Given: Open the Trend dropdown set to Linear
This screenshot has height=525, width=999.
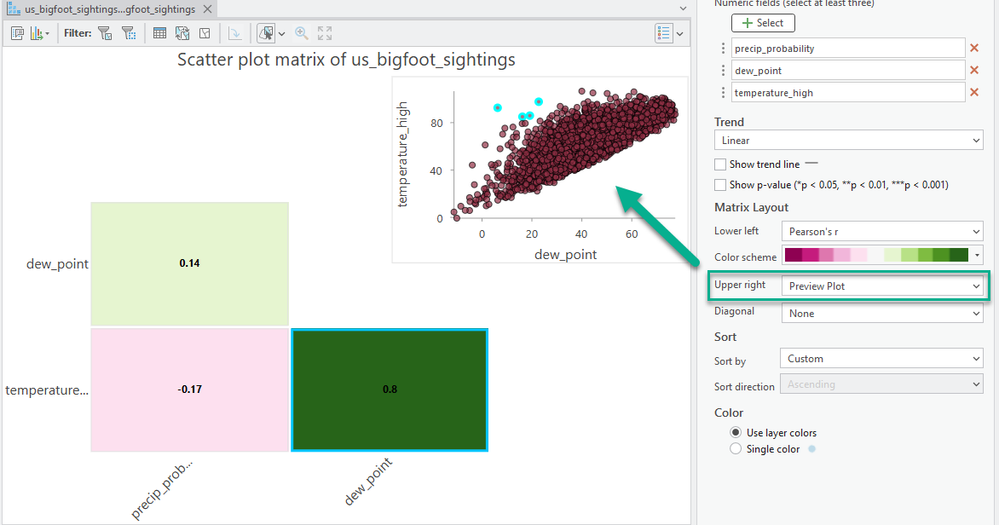Looking at the screenshot, I should (848, 141).
